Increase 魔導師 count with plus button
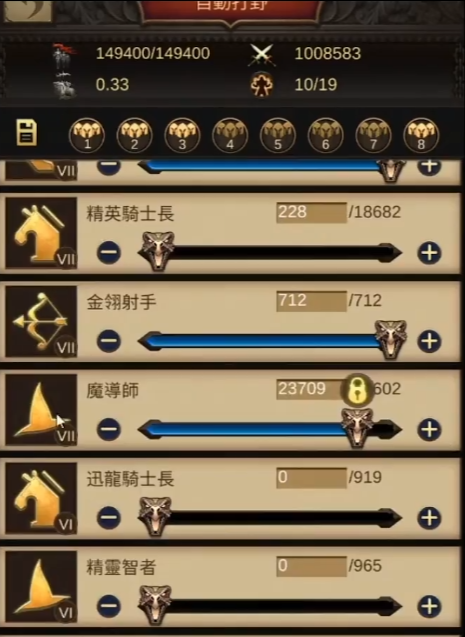Screen dimensions: 465x637 click(429, 429)
